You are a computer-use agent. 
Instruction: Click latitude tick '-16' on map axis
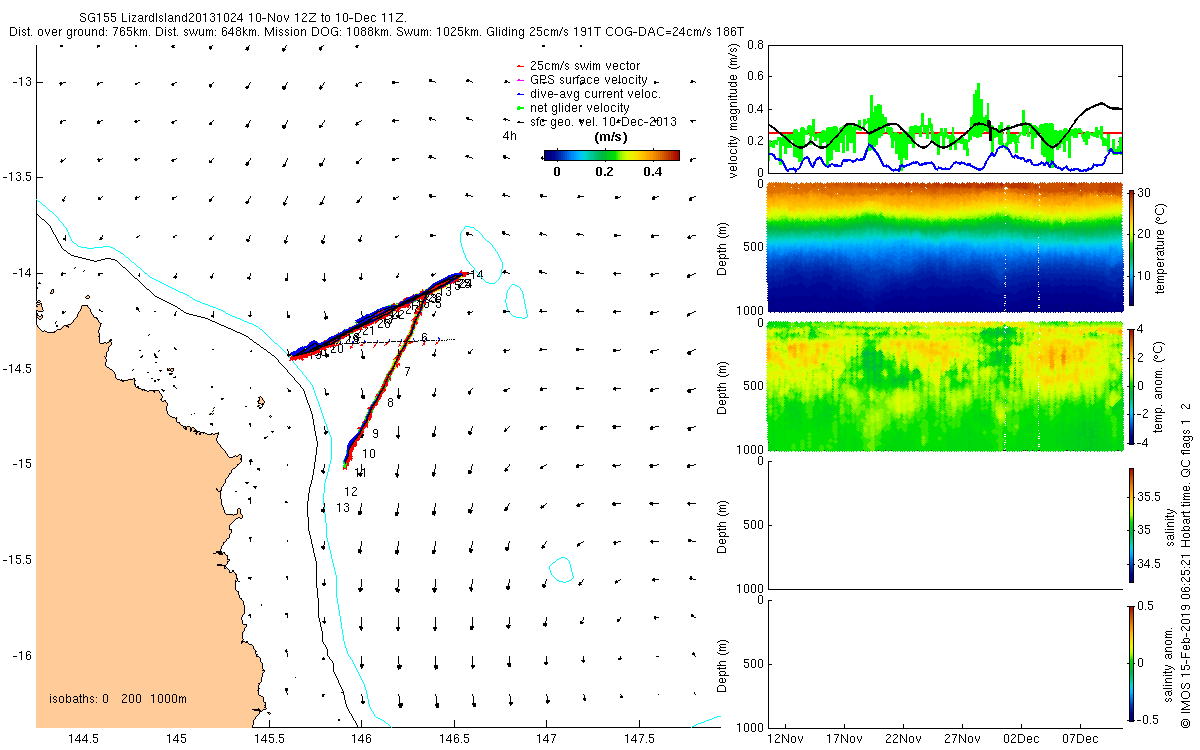click(23, 656)
